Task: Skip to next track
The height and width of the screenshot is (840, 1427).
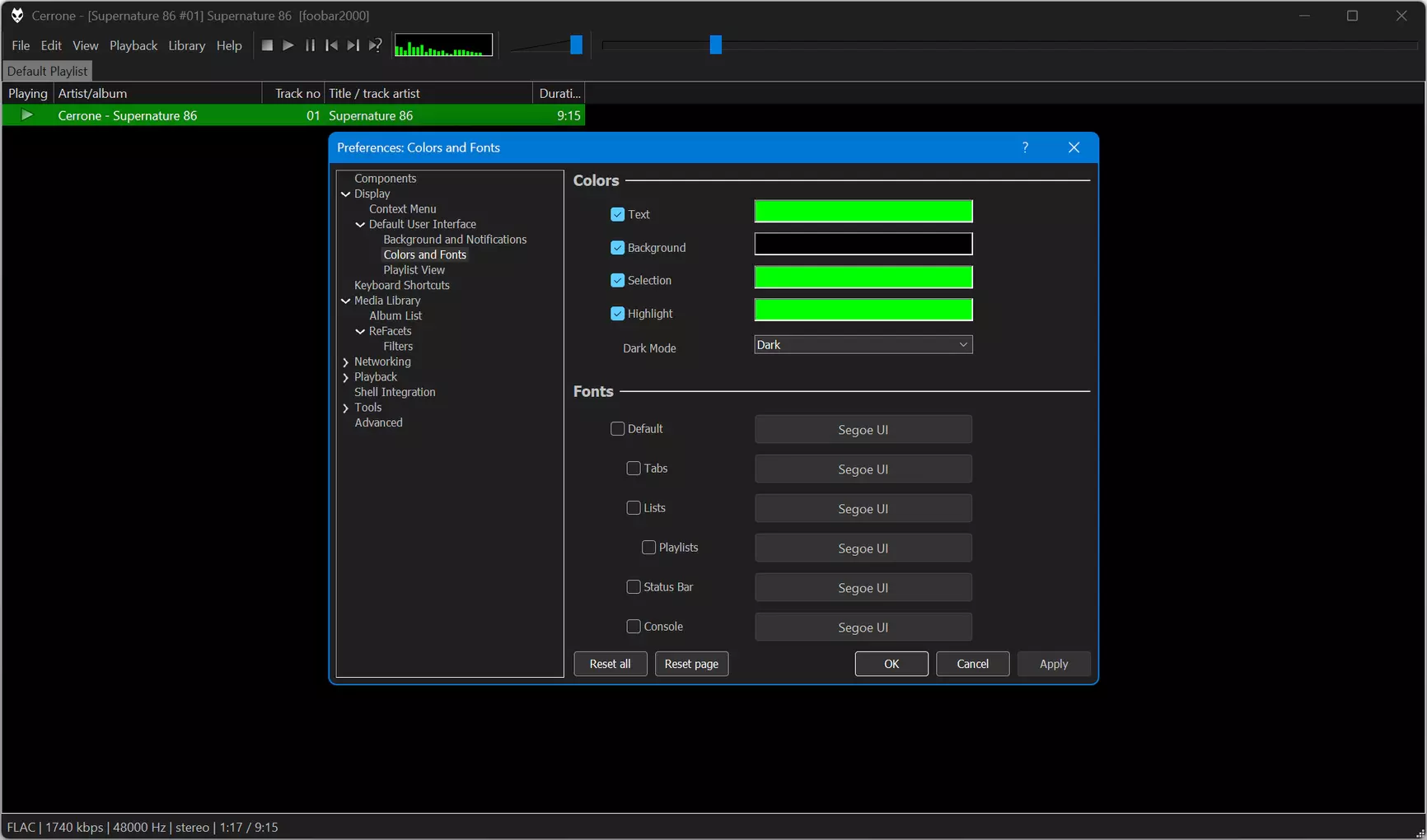Action: pos(353,45)
